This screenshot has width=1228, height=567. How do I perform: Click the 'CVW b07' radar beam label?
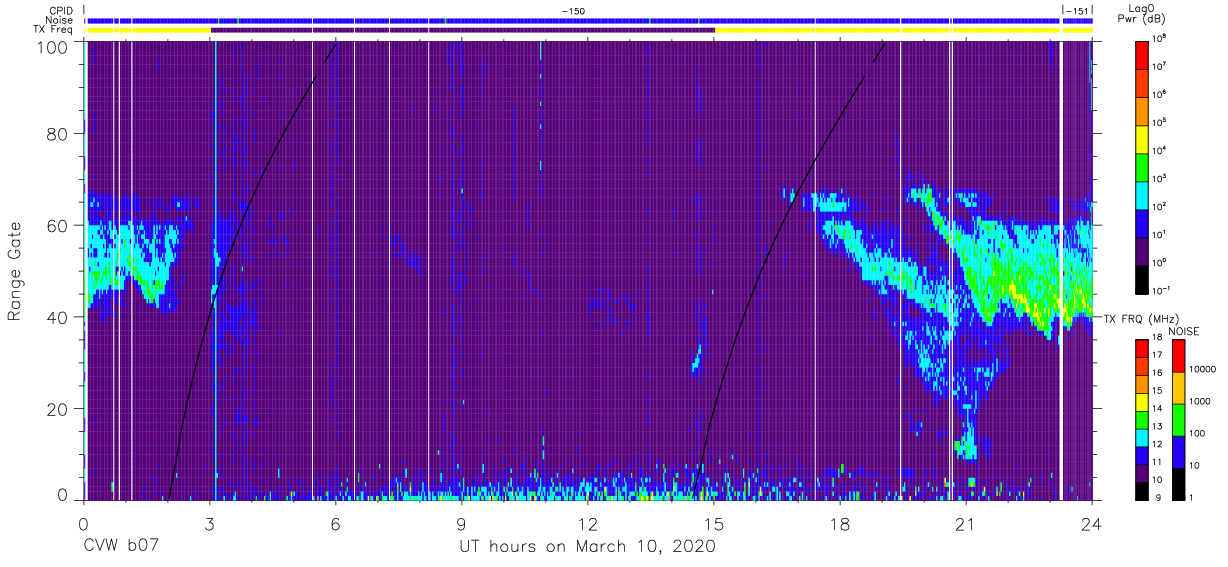121,547
